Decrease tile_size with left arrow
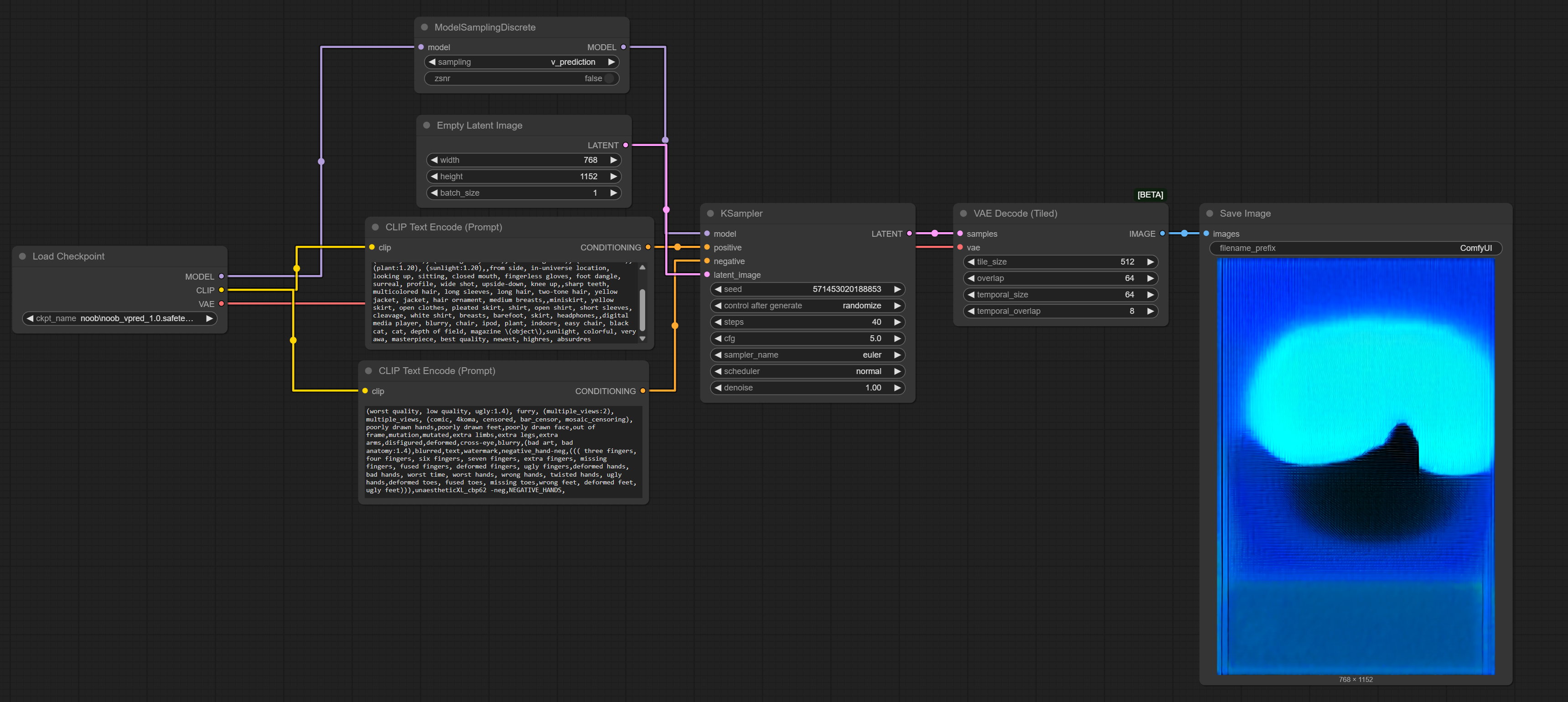 coord(972,262)
